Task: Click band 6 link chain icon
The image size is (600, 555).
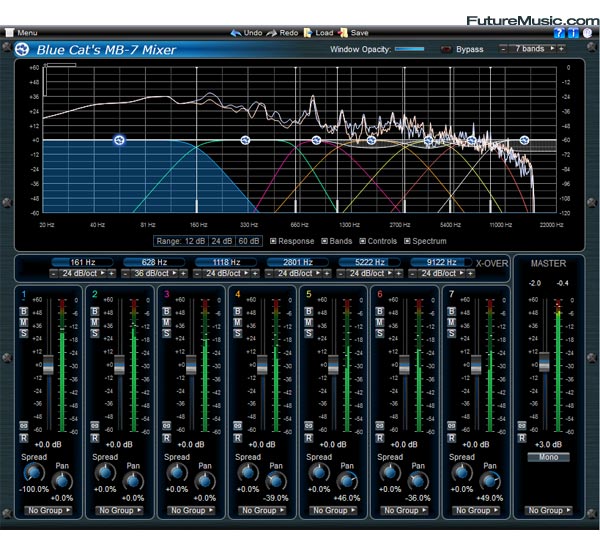Action: click(380, 426)
